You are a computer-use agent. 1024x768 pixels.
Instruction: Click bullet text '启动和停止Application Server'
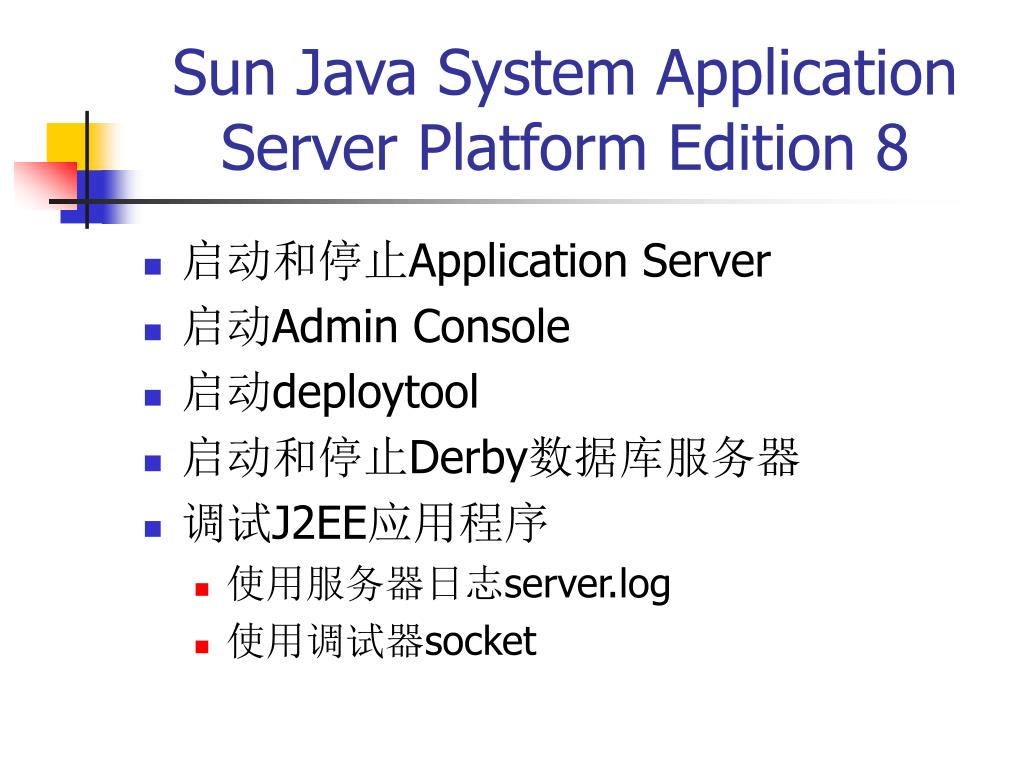[477, 262]
